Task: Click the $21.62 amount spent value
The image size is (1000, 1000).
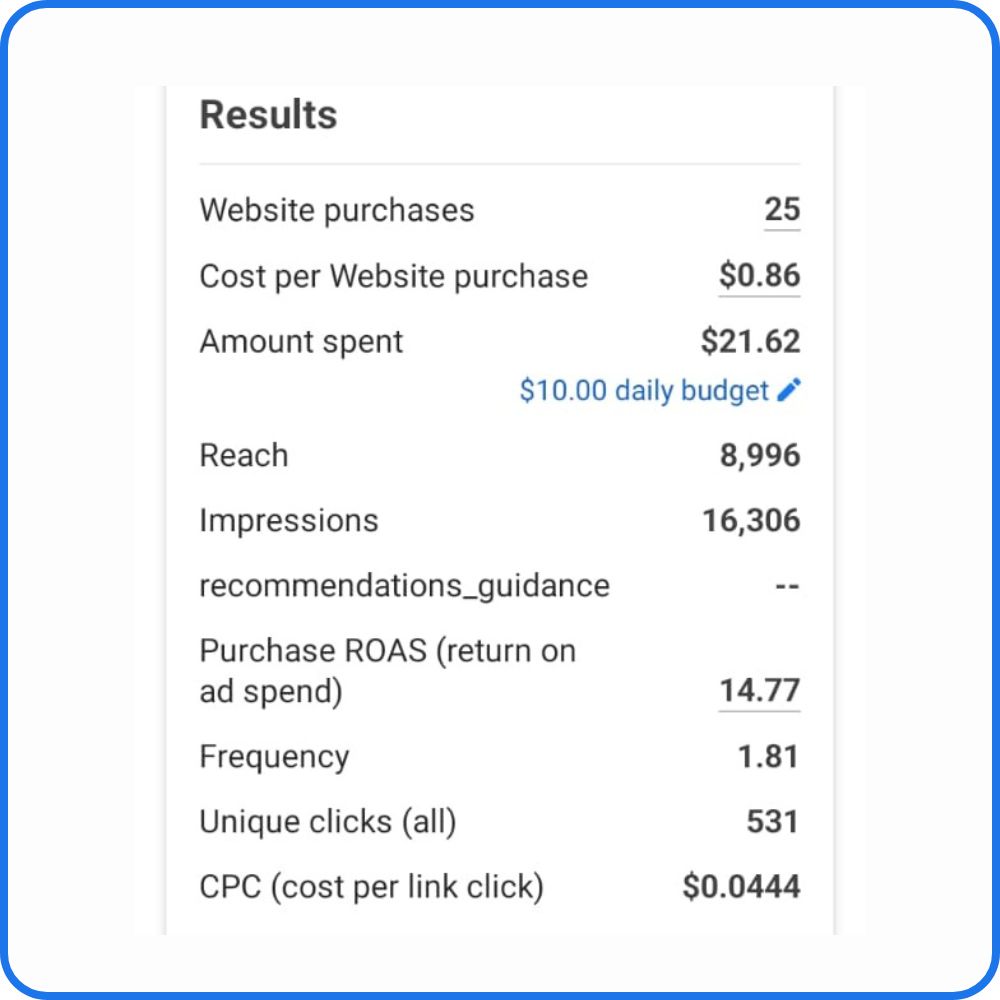Action: (751, 341)
